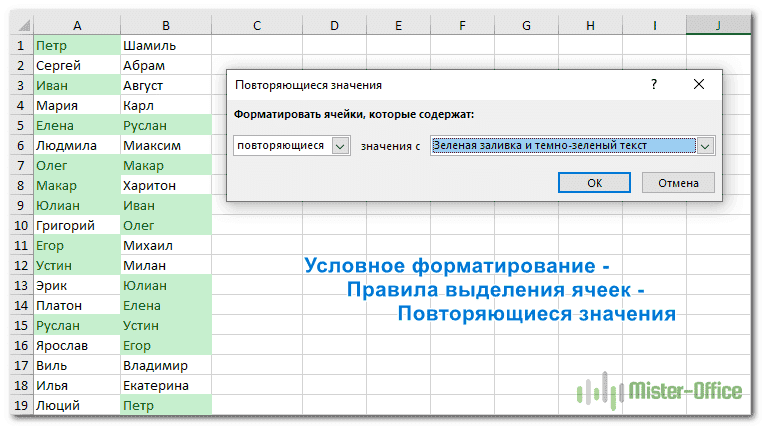Open the повторяющиеся dropdown
Screen dimensions: 762x426
click(x=340, y=146)
